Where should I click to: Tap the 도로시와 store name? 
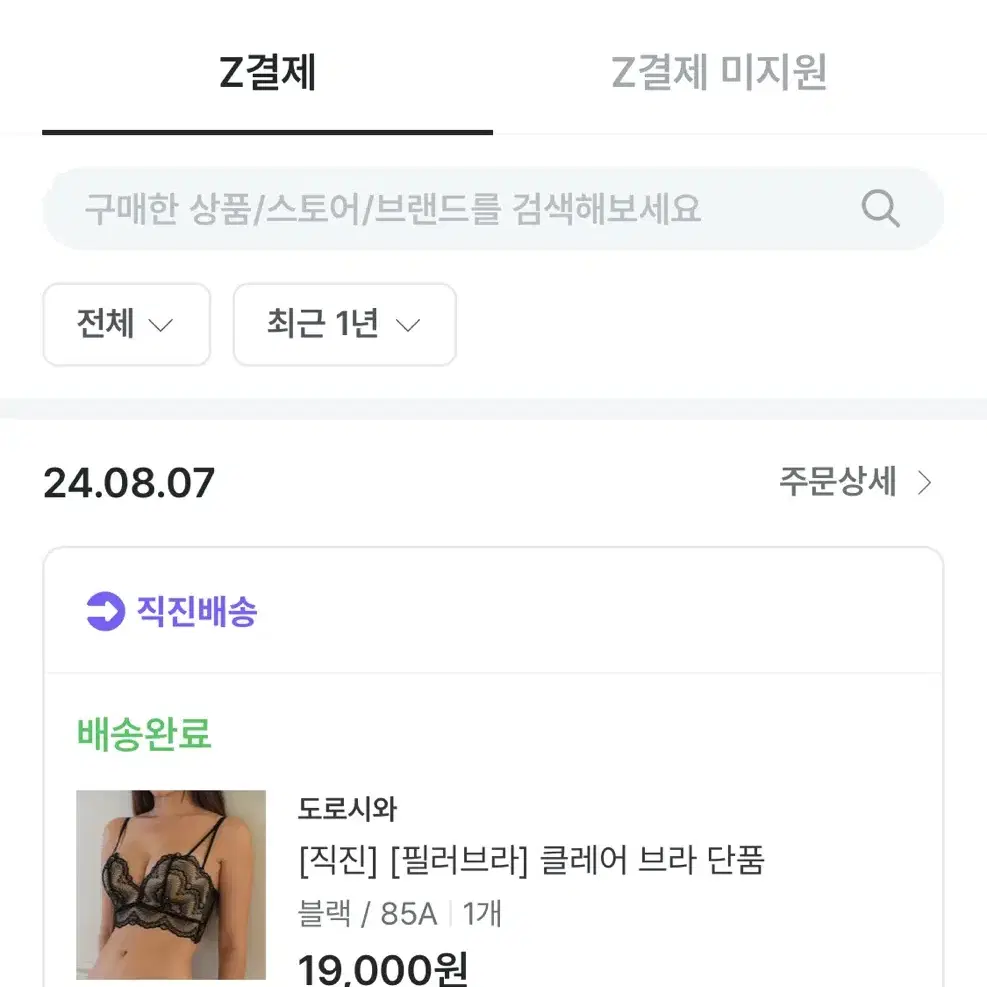(347, 809)
